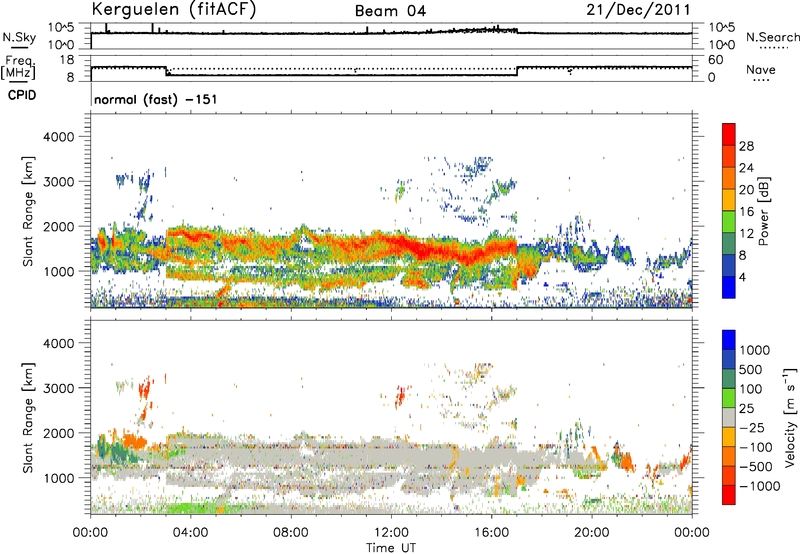Screen dimensions: 800x554
Task: Click the '08:00' time axis label
Action: pyautogui.click(x=291, y=533)
